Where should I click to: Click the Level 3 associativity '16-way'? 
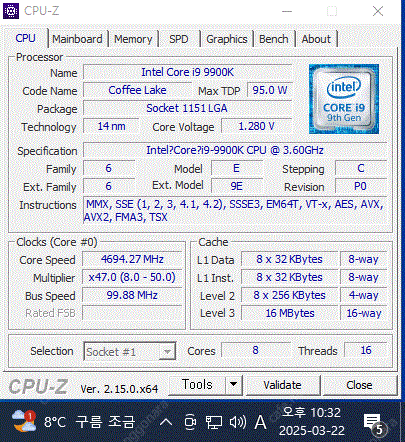pos(363,313)
